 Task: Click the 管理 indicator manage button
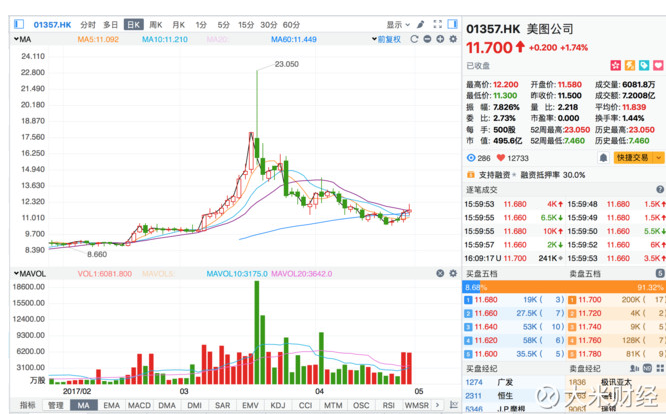(56, 405)
